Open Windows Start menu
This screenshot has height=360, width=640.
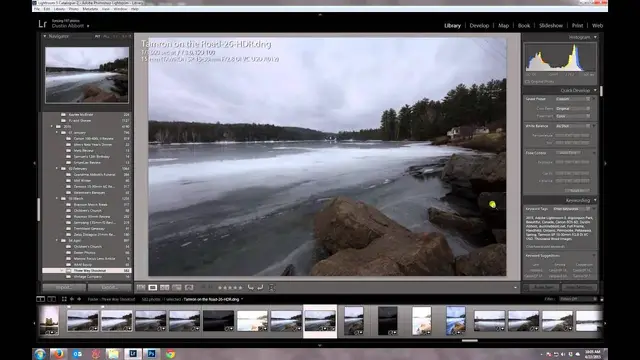(40, 354)
